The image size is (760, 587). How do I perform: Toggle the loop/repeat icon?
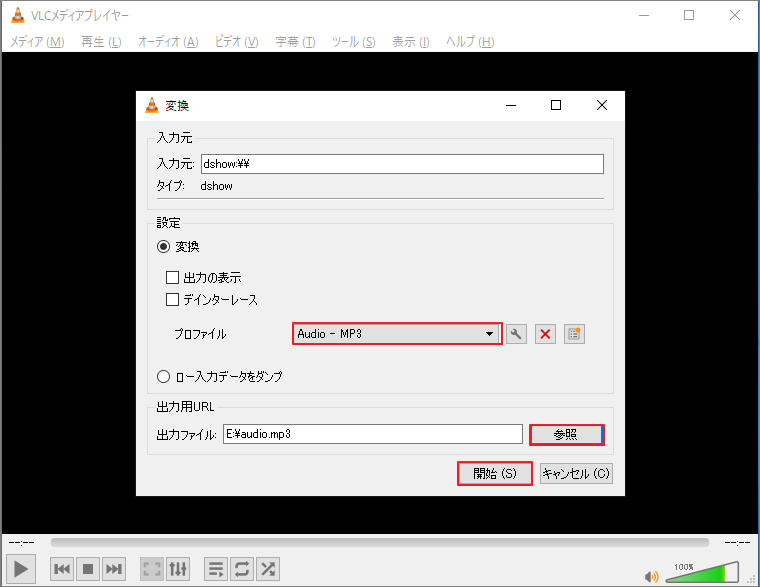(x=242, y=569)
